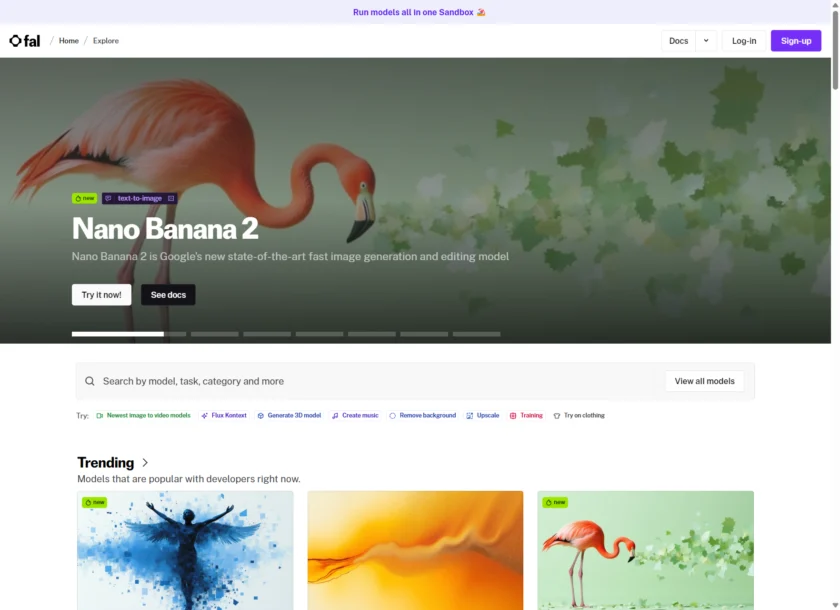The width and height of the screenshot is (840, 610).
Task: Click the sparkle icon beside Flux Kontext
Action: click(204, 415)
